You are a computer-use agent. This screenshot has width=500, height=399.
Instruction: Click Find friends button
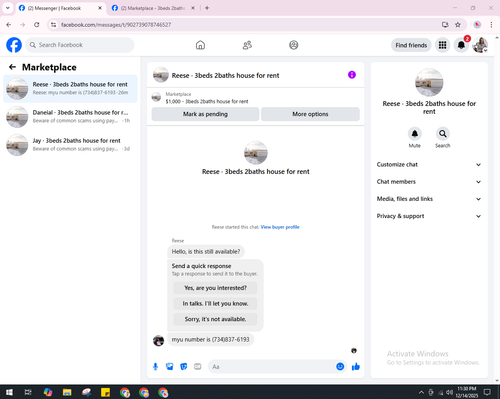411,45
